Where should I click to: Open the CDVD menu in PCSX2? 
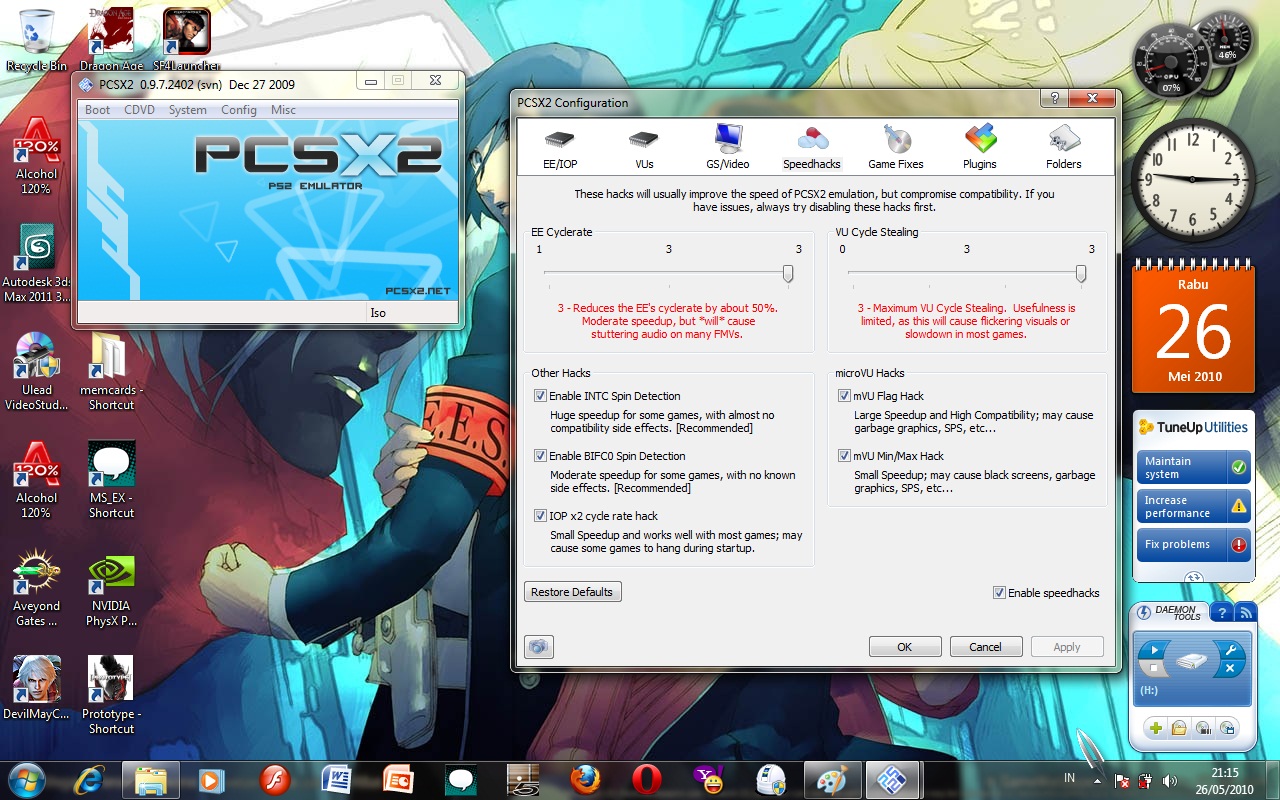[x=140, y=110]
